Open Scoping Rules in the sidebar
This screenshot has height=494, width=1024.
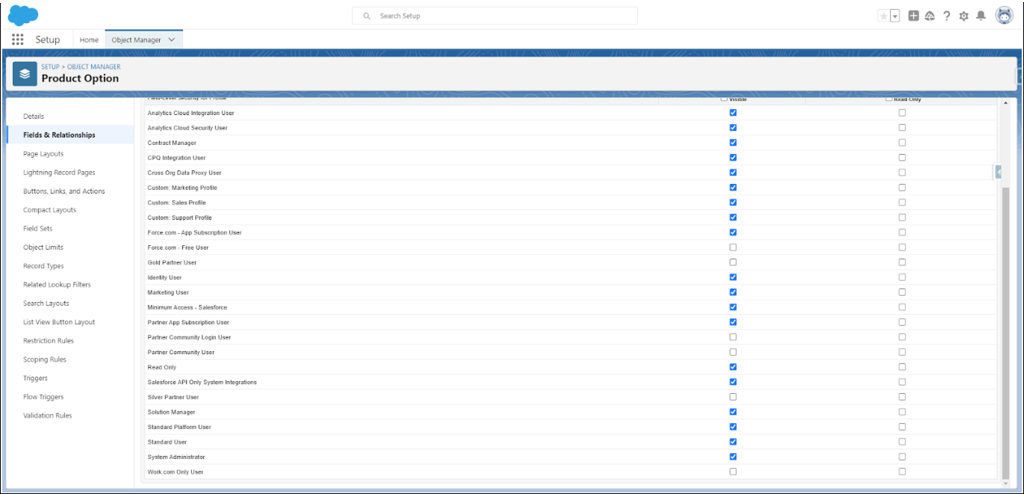point(44,359)
